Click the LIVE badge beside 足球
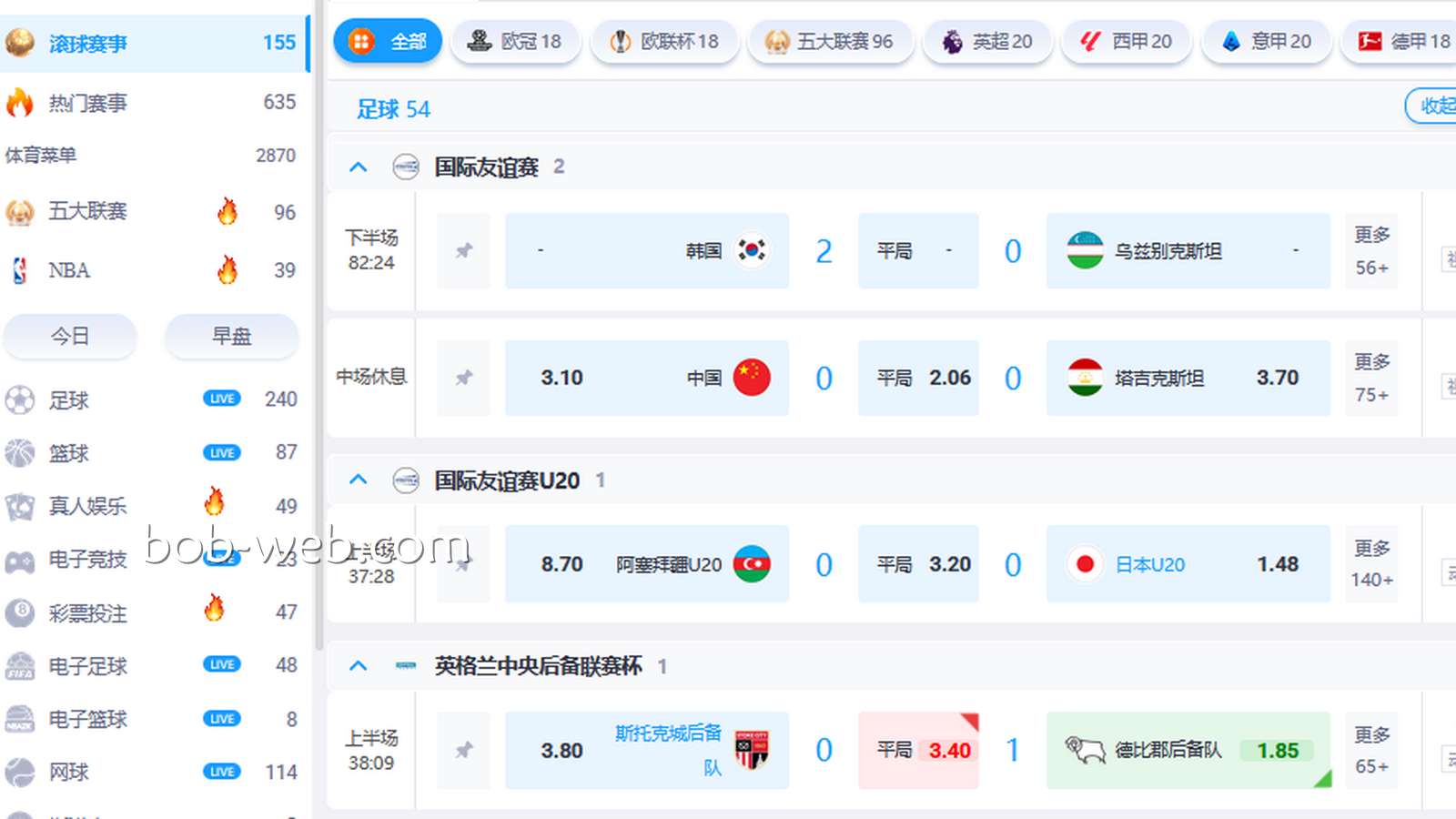The height and width of the screenshot is (819, 1456). coord(222,399)
